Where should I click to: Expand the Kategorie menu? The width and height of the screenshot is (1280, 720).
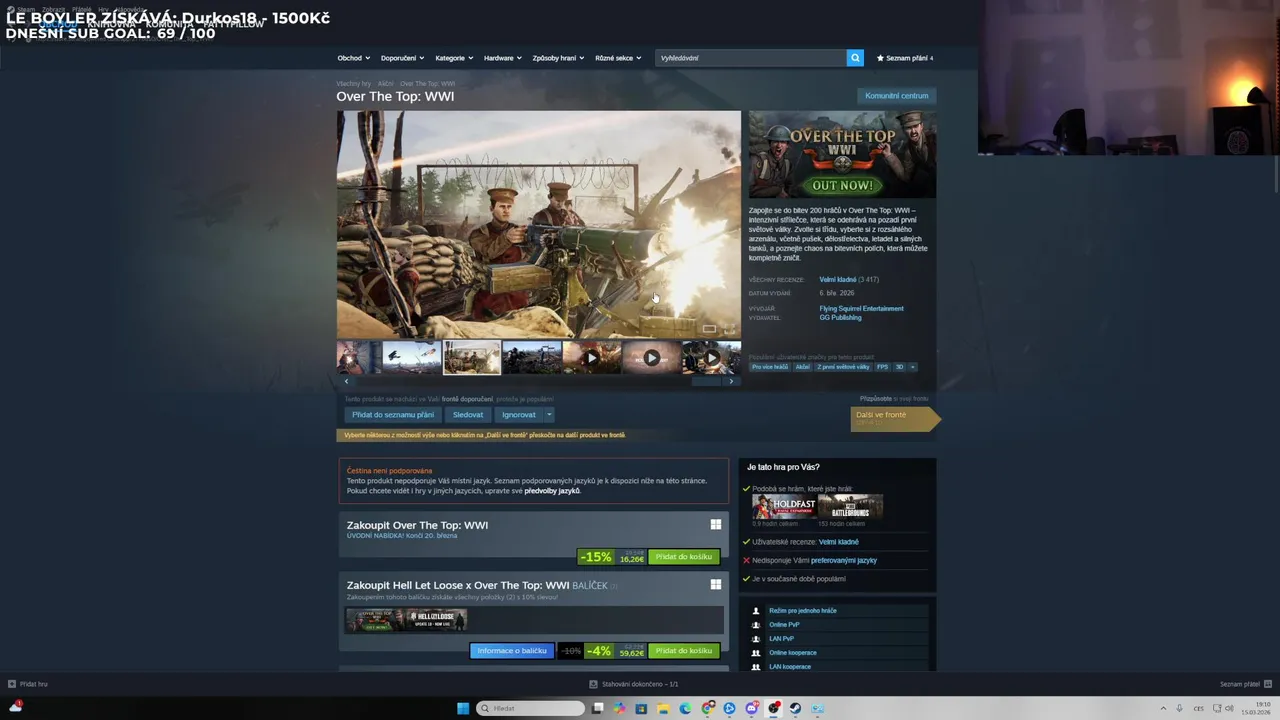point(454,58)
